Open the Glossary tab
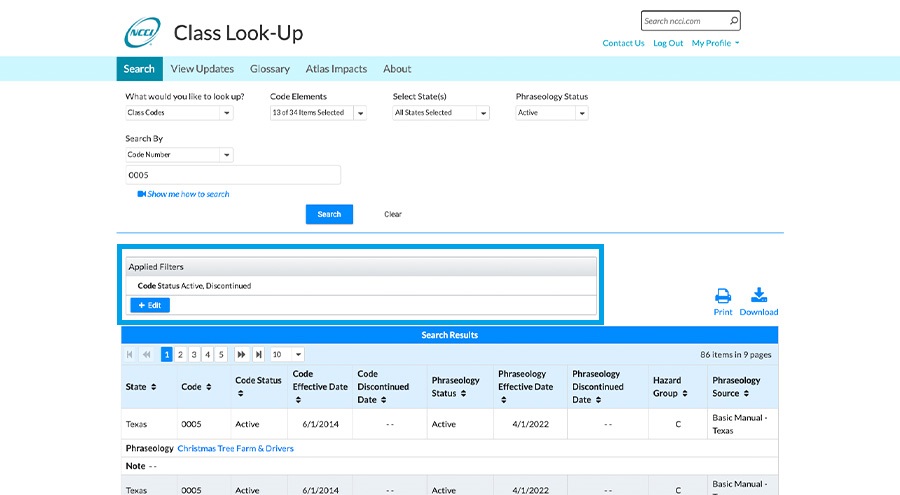The width and height of the screenshot is (900, 495). [270, 69]
